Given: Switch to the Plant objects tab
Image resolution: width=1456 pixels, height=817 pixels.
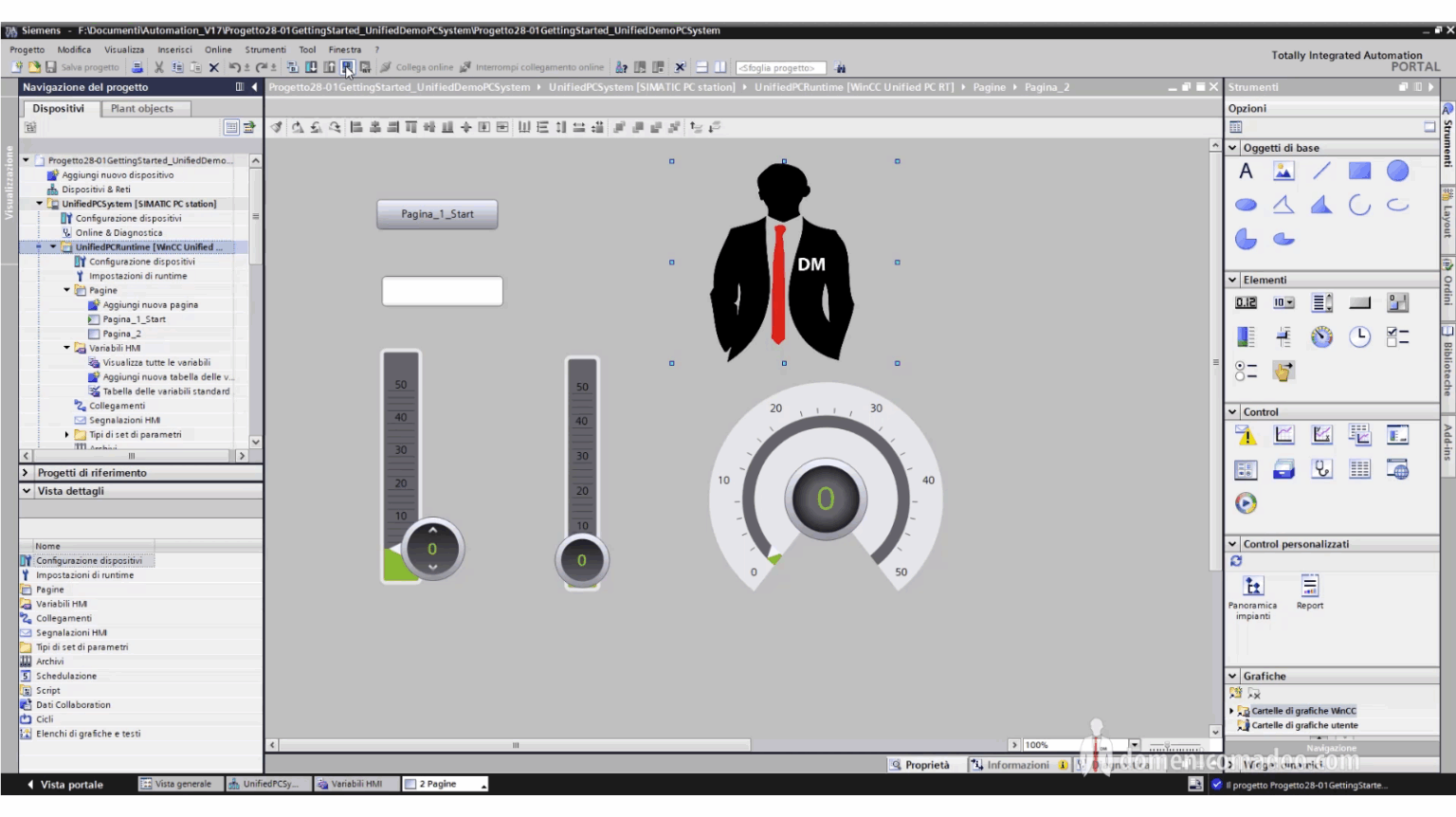Looking at the screenshot, I should pyautogui.click(x=143, y=108).
